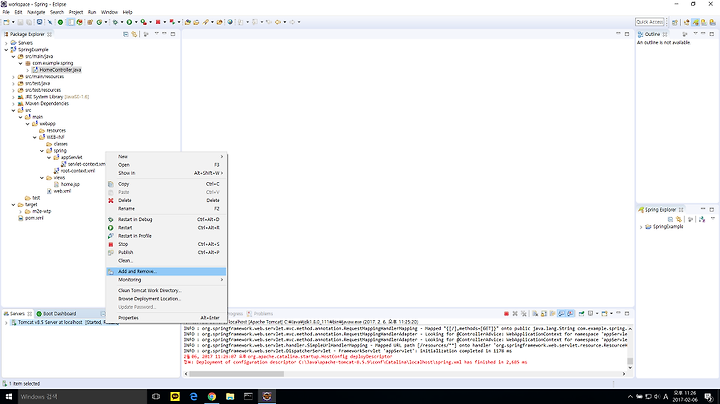Click the console horizontal scrollbar thumb
720x404 pixels.
tap(236, 374)
